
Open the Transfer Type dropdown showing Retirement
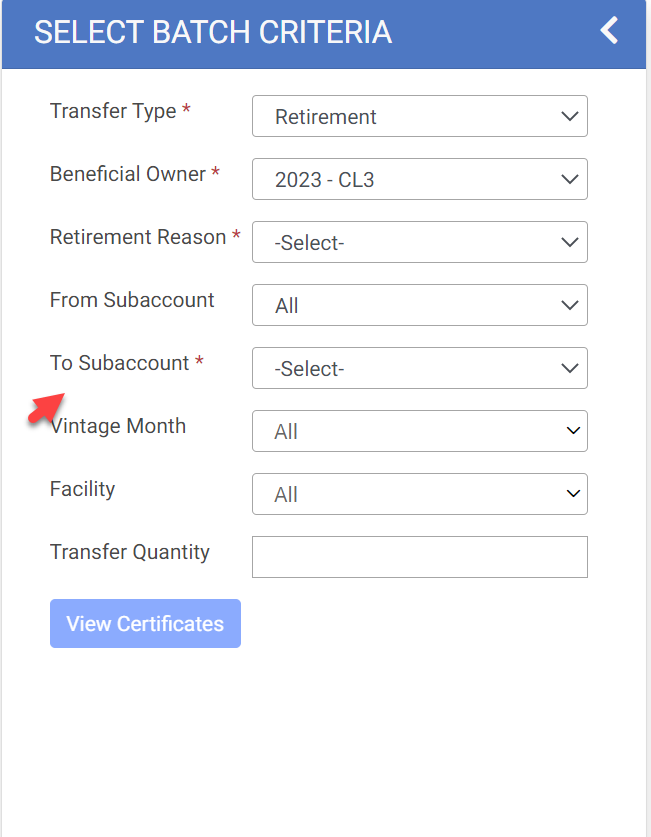419,117
